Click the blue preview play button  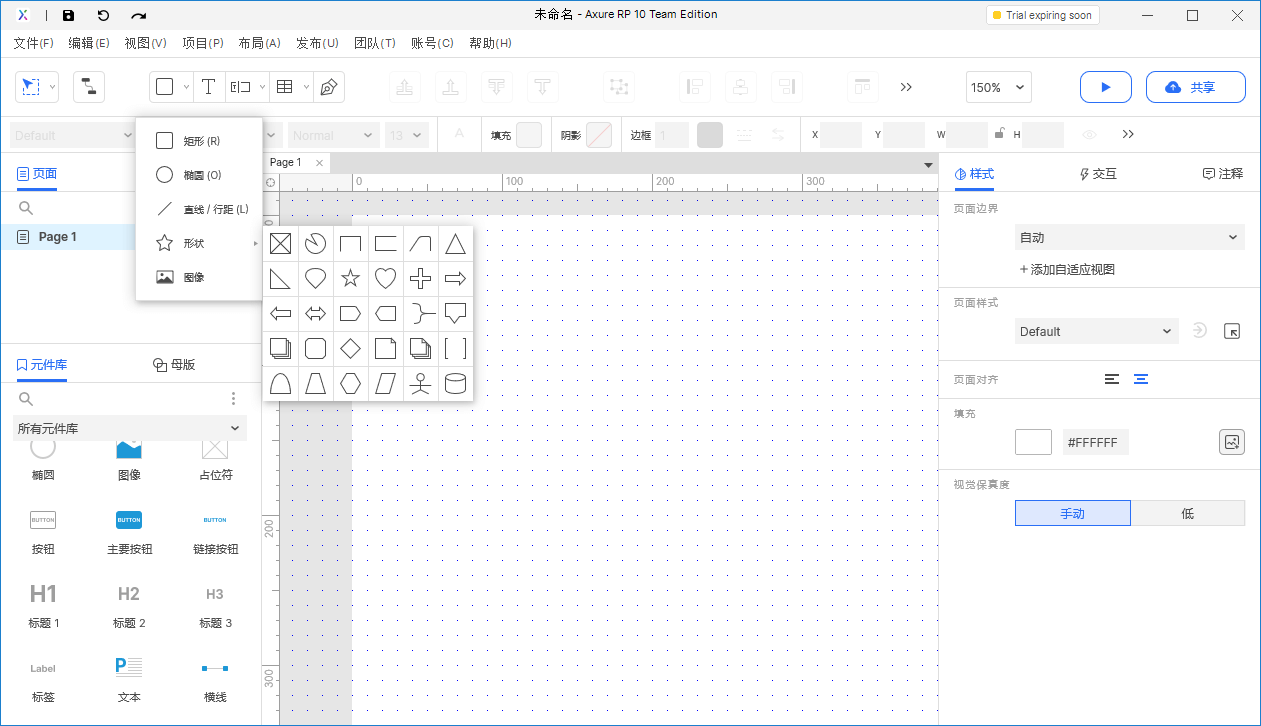coord(1106,87)
